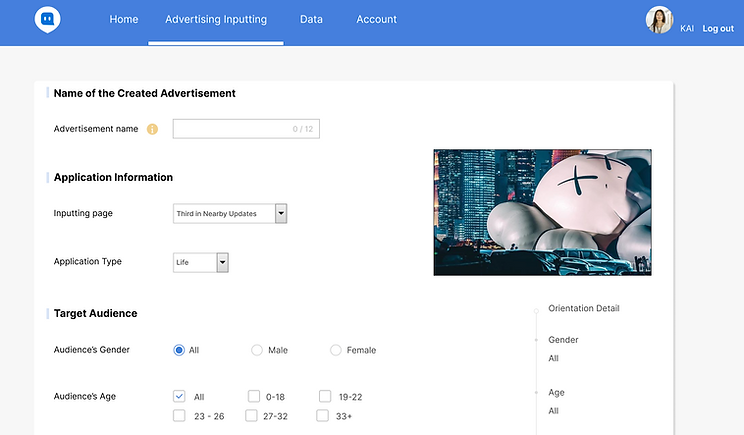
Task: Enable the 23 - 26 age checkbox
Action: click(x=179, y=416)
